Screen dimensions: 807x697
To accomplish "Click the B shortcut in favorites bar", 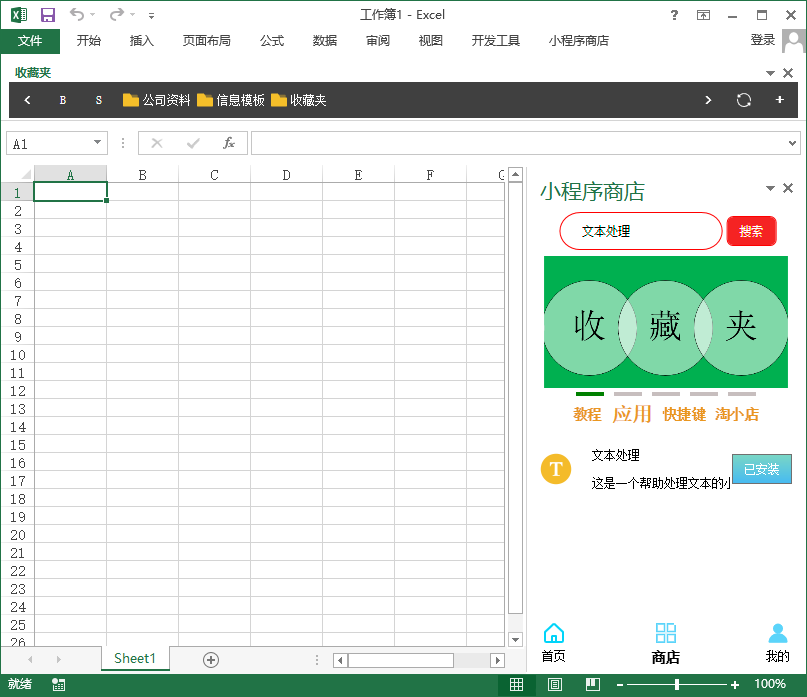I will tap(63, 100).
